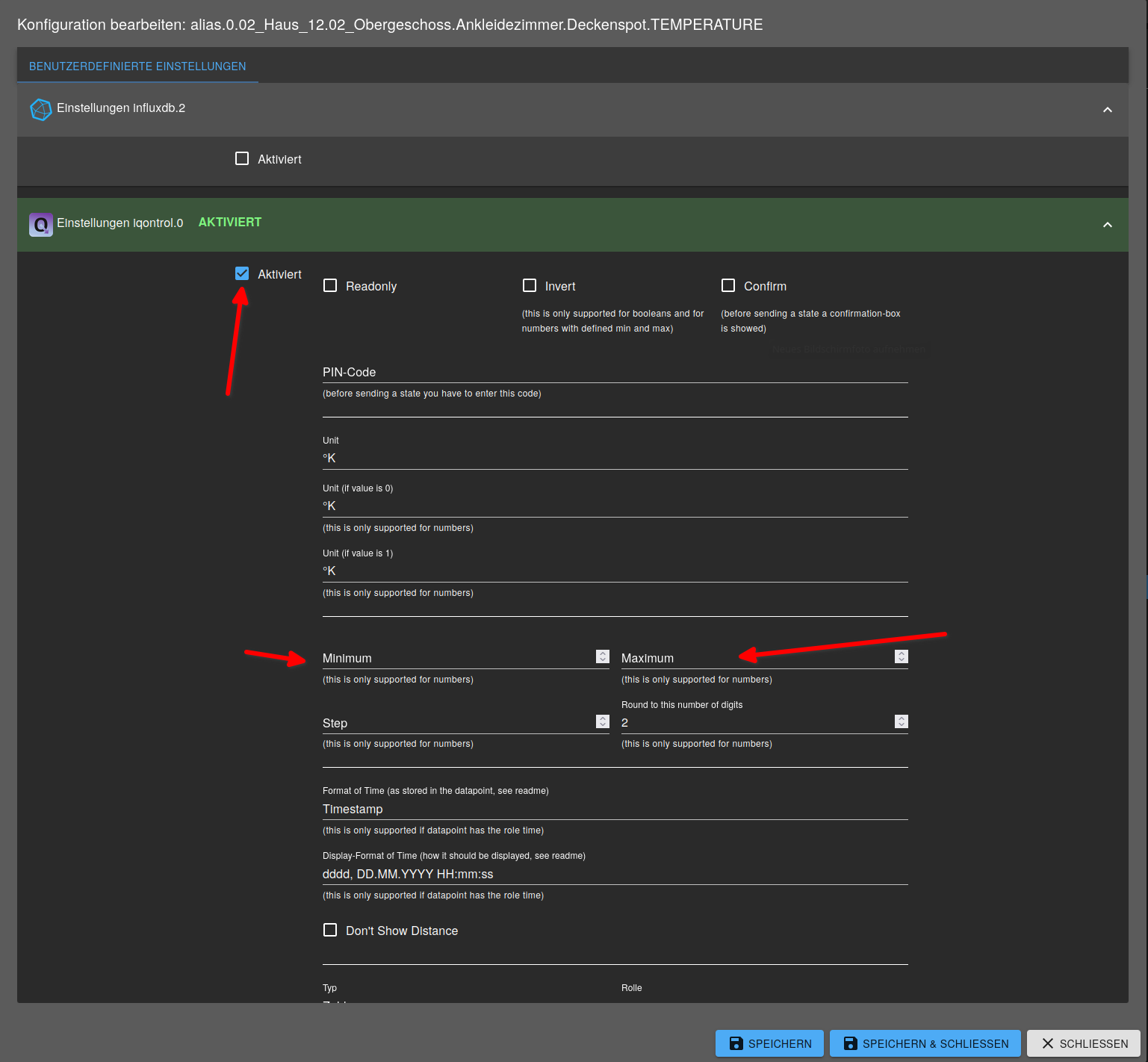The image size is (1148, 1062).
Task: Click the Influxdb.2 adapter icon
Action: point(40,110)
